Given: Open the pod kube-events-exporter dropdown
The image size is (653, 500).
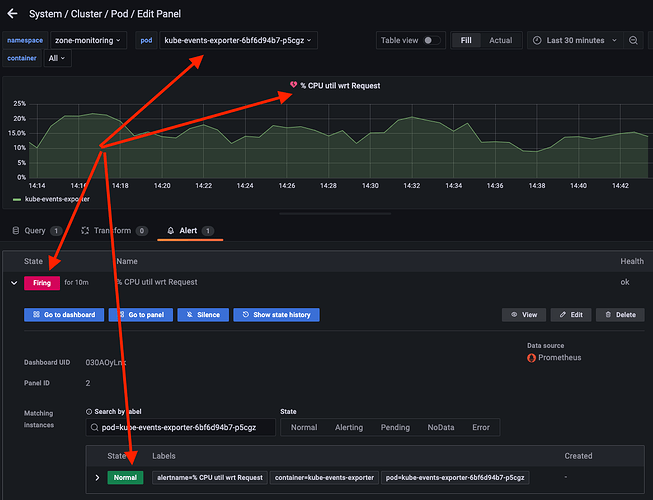Looking at the screenshot, I should (238, 40).
